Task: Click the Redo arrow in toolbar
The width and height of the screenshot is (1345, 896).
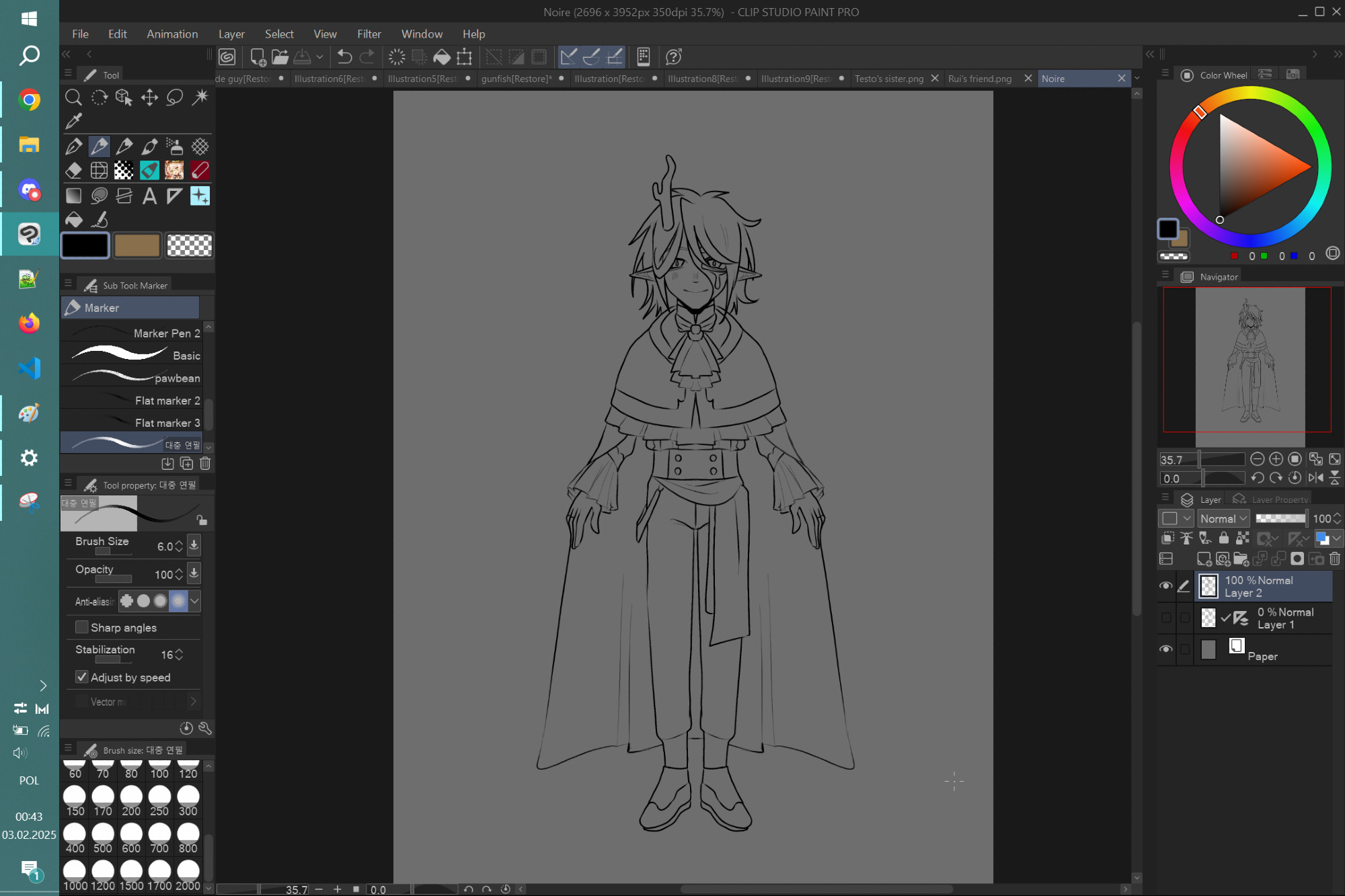Action: [x=367, y=57]
